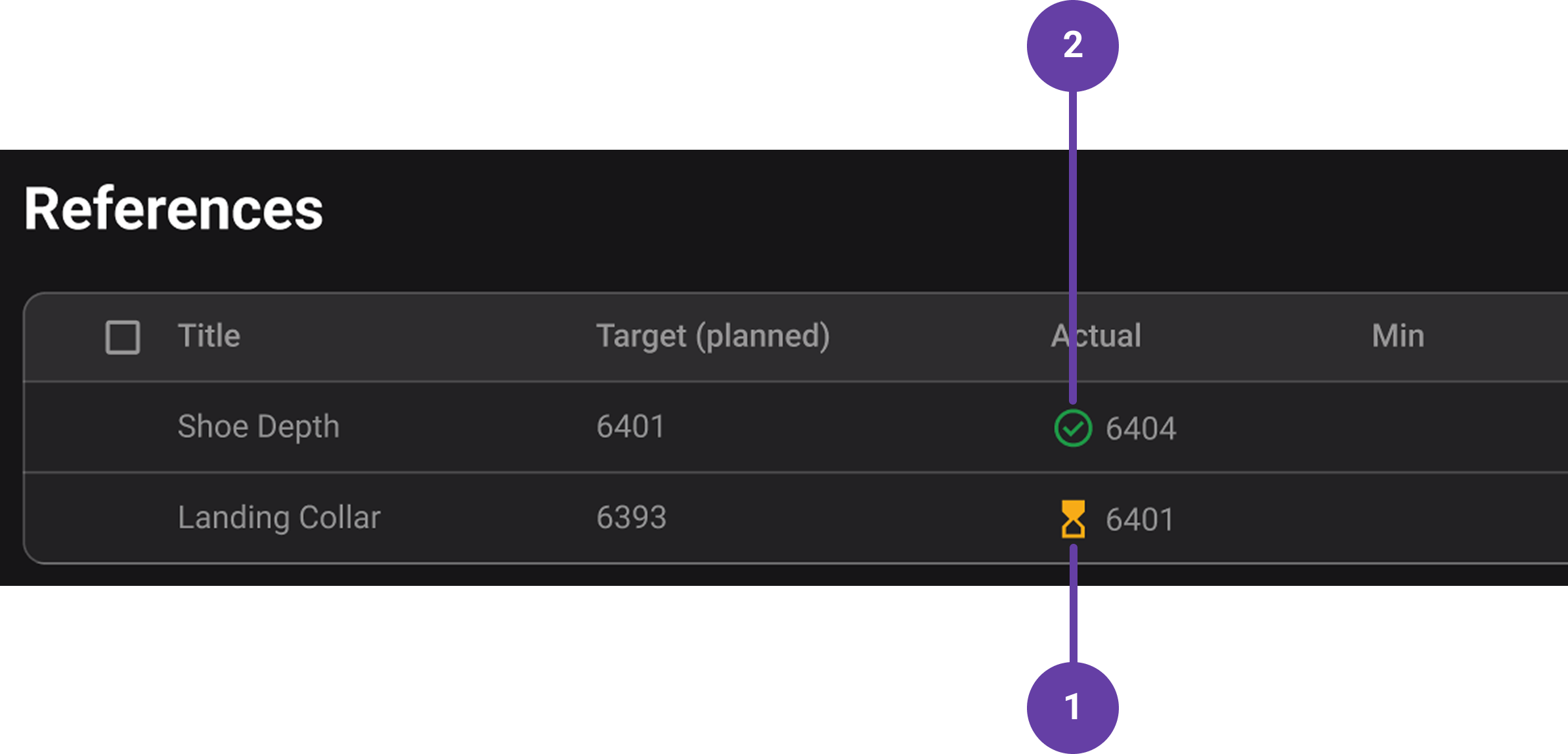Click the orange hourglass pending icon
Image resolution: width=1568 pixels, height=754 pixels.
click(1073, 519)
